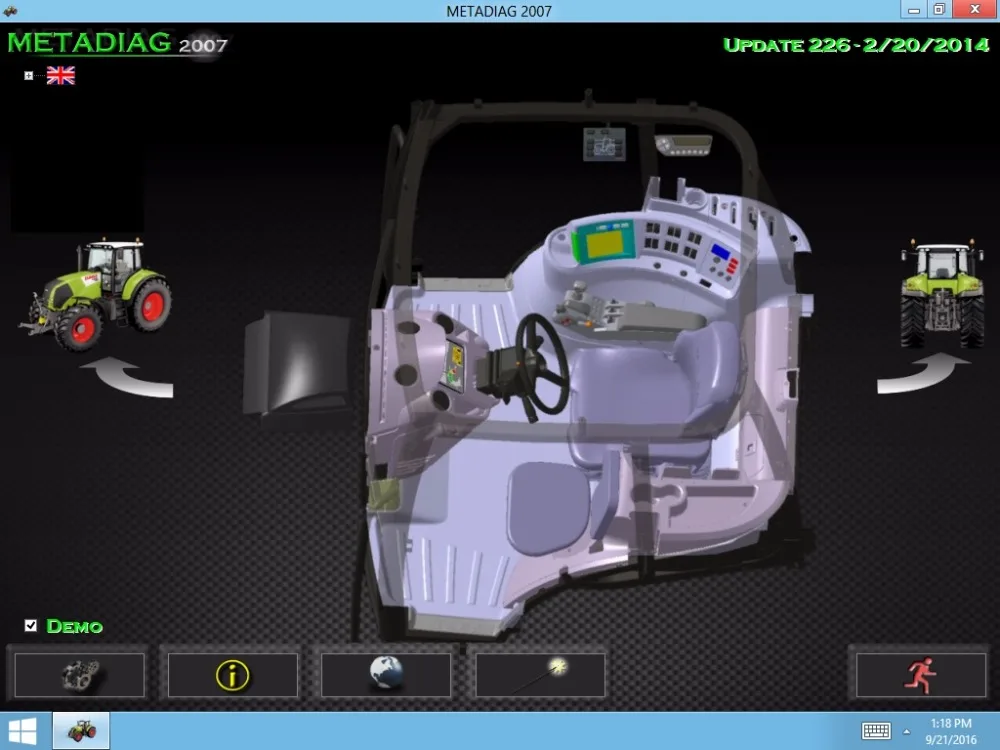
Task: Click the Update 226 - 2/20/2014 label
Action: [x=856, y=45]
